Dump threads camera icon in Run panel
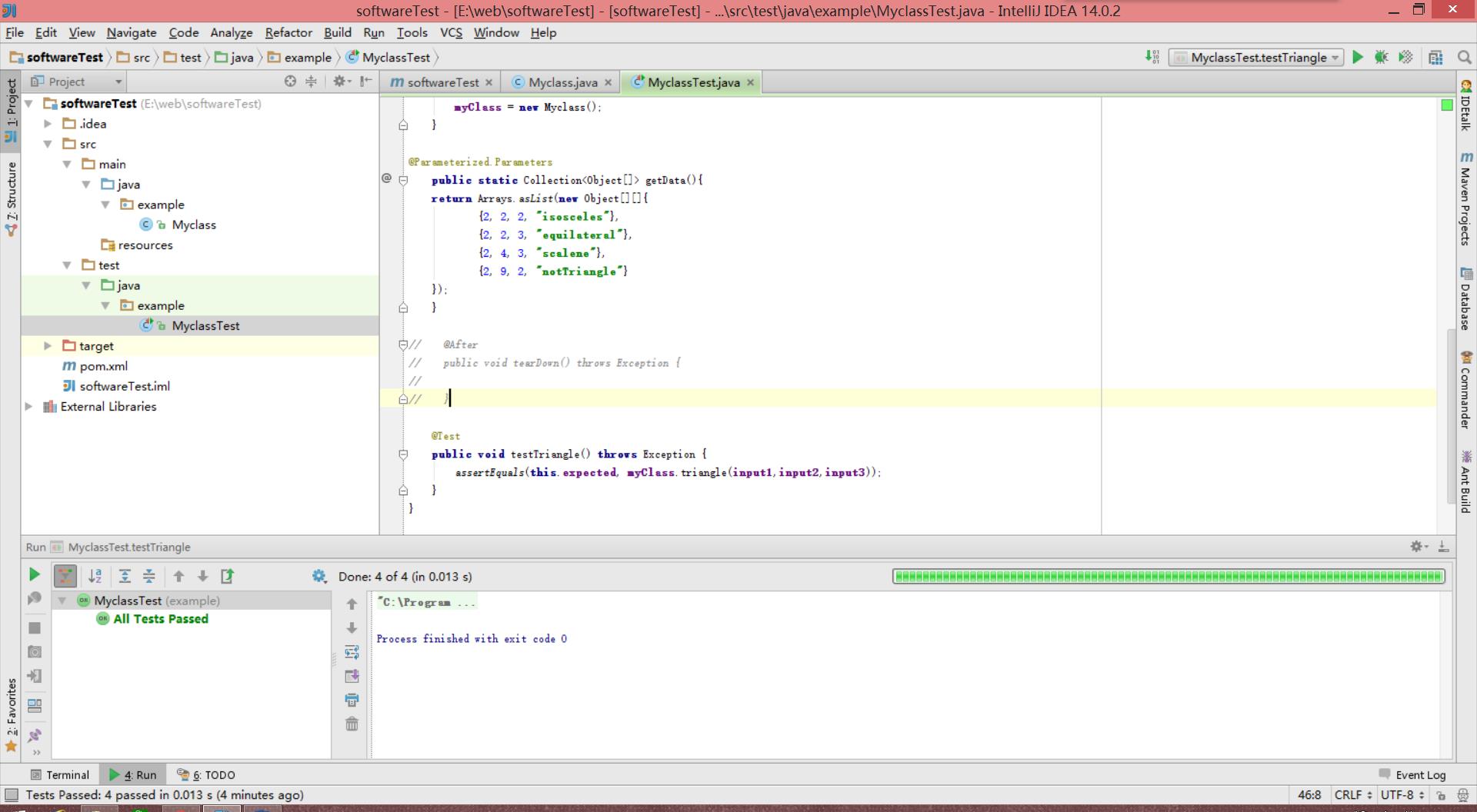This screenshot has height=812, width=1477. (35, 652)
